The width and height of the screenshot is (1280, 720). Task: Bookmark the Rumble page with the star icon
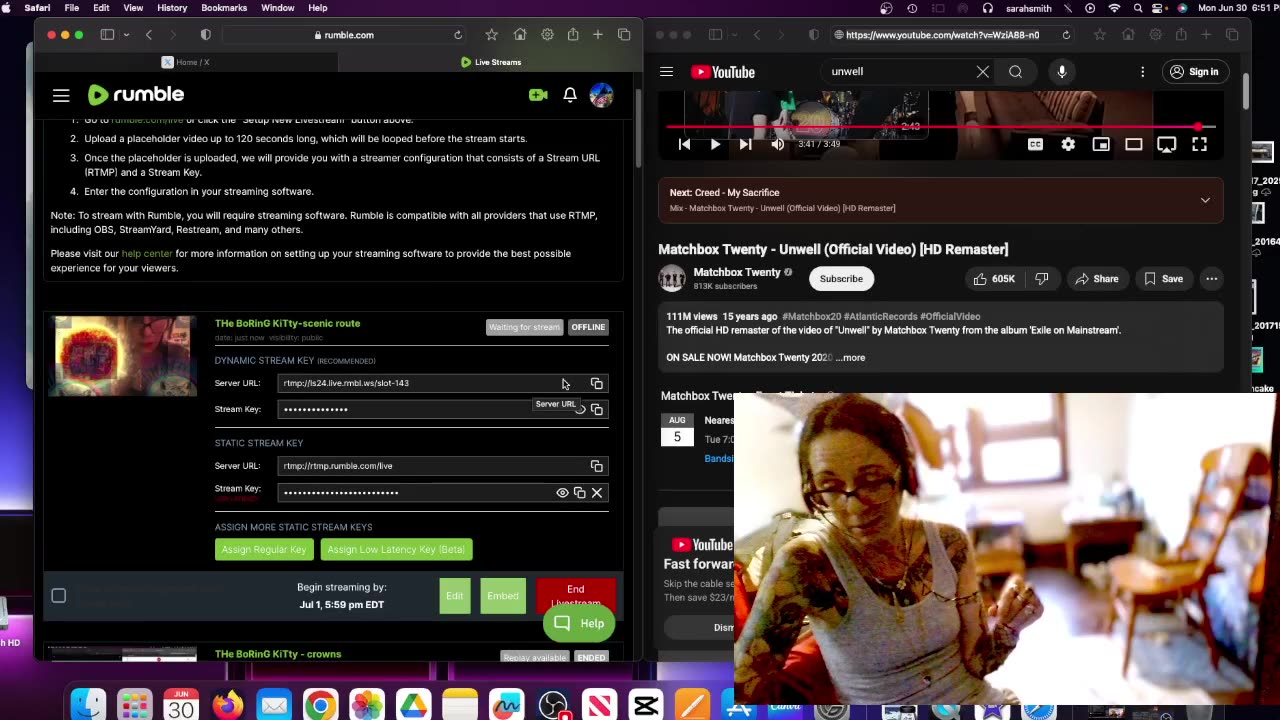click(491, 35)
